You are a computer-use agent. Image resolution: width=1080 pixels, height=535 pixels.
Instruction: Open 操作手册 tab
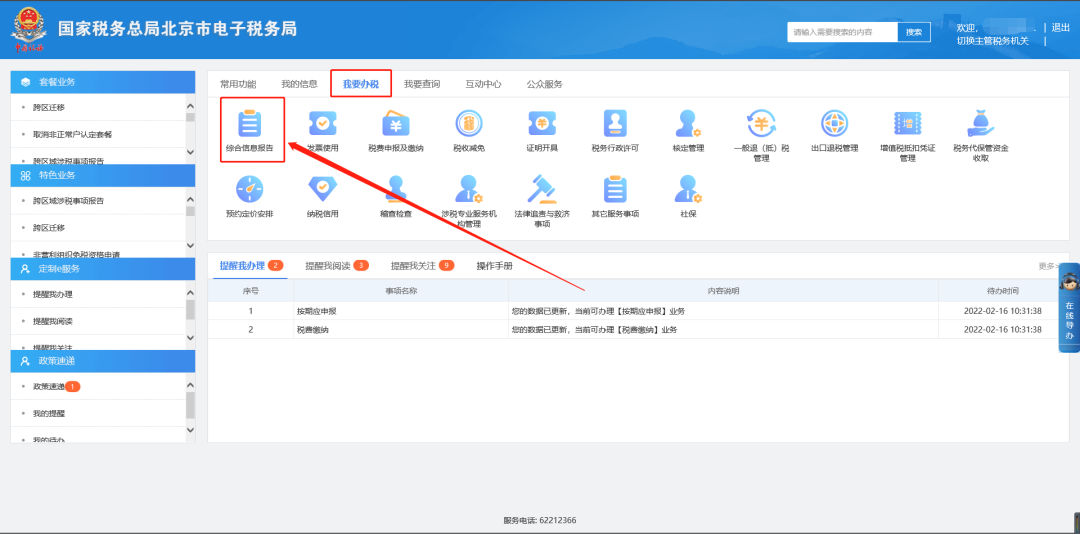click(x=494, y=266)
